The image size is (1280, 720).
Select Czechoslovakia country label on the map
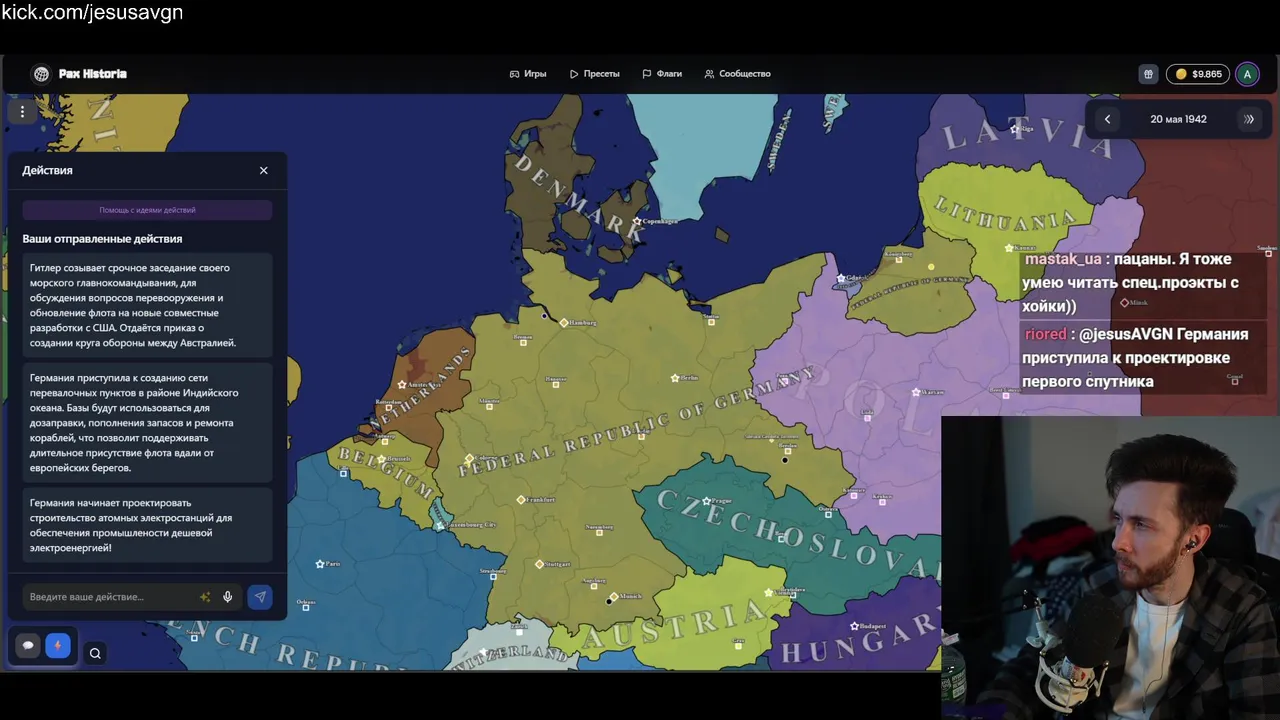[795, 535]
